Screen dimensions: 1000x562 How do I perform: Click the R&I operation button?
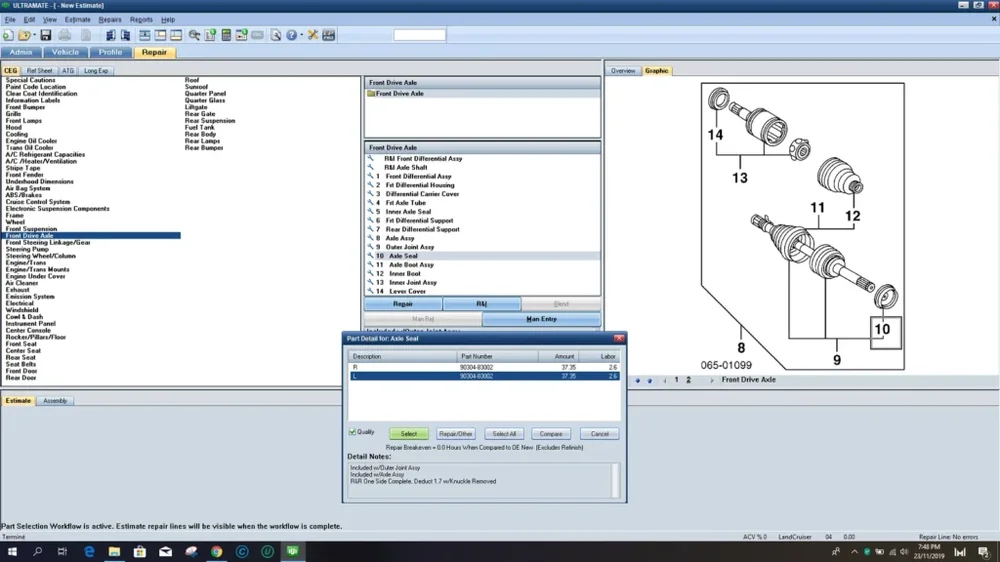click(x=482, y=304)
